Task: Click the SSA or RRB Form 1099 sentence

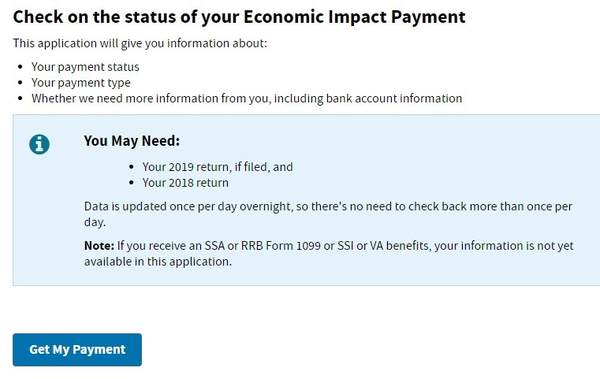Action: 329,253
